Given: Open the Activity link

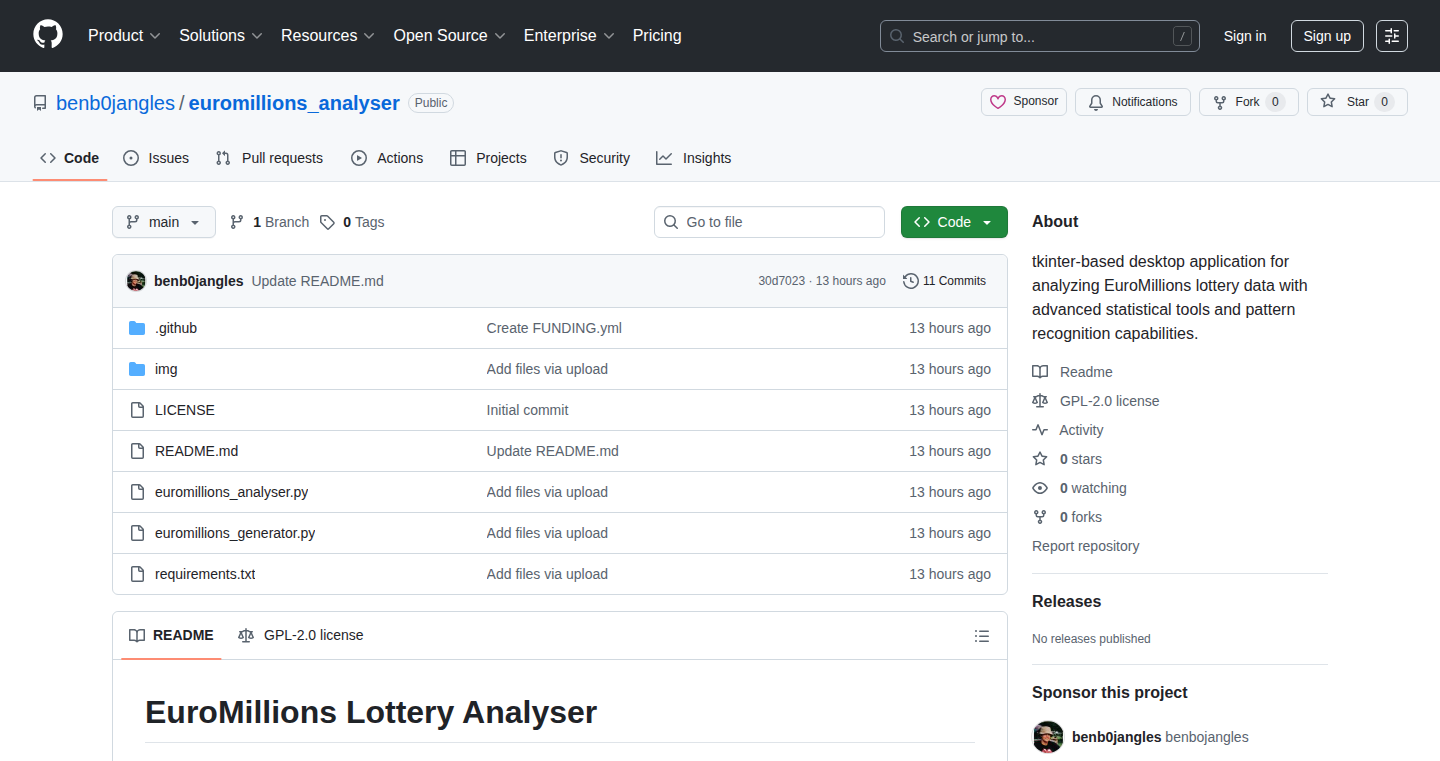Looking at the screenshot, I should pos(1068,430).
